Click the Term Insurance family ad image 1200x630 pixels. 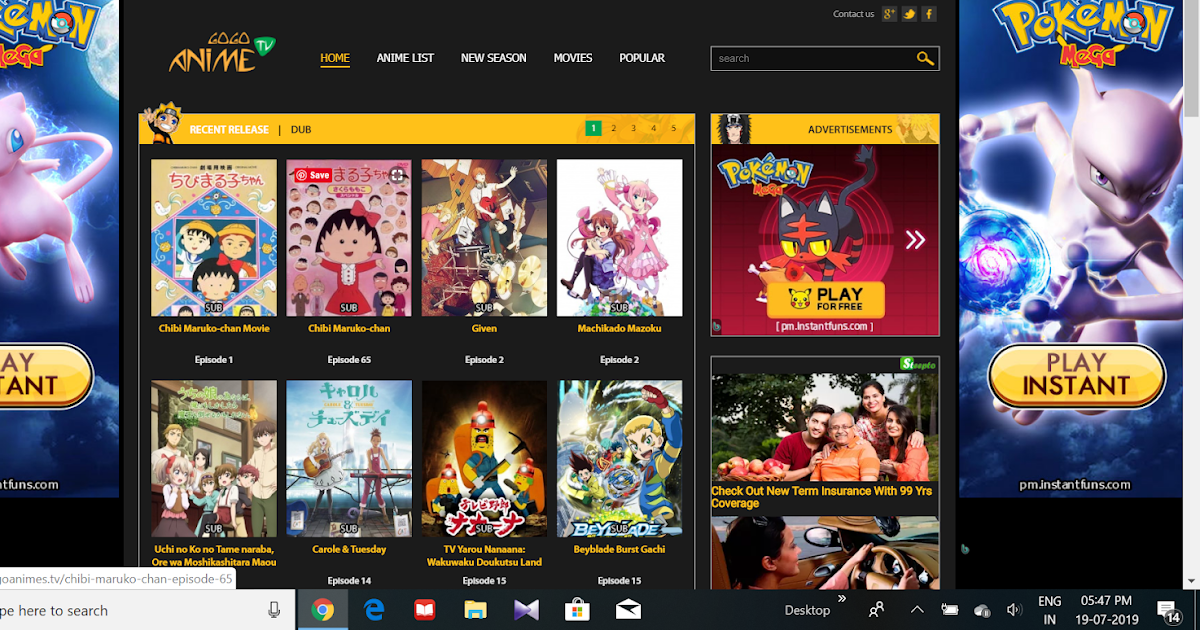[825, 428]
